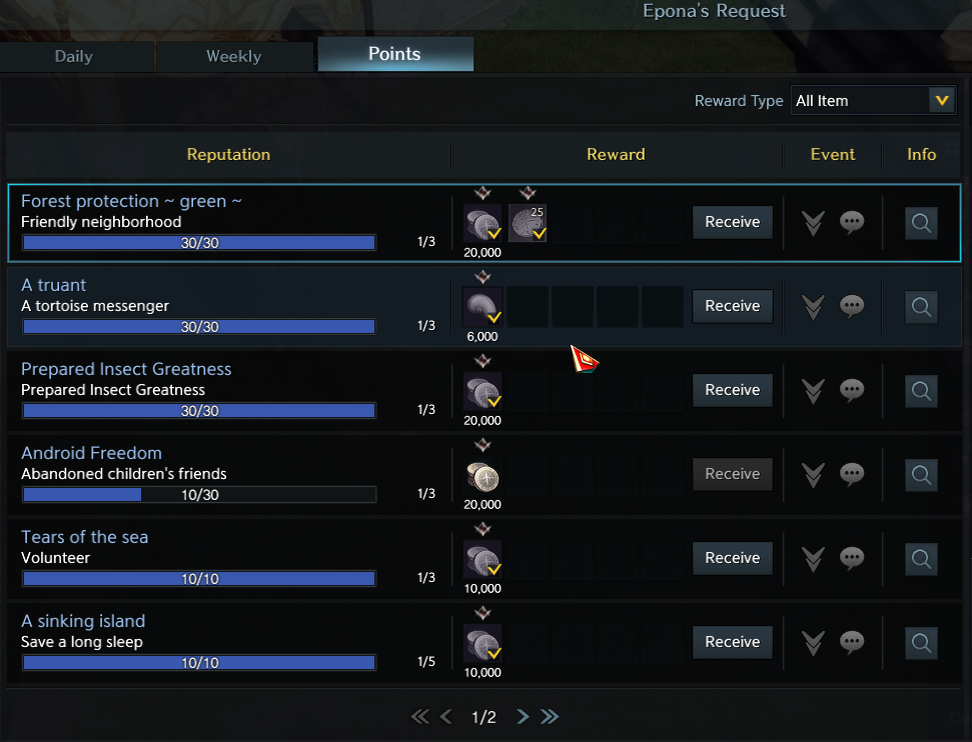Screen dimensions: 972x742
Task: Open info magnifier for Android Freedom
Action: click(921, 475)
